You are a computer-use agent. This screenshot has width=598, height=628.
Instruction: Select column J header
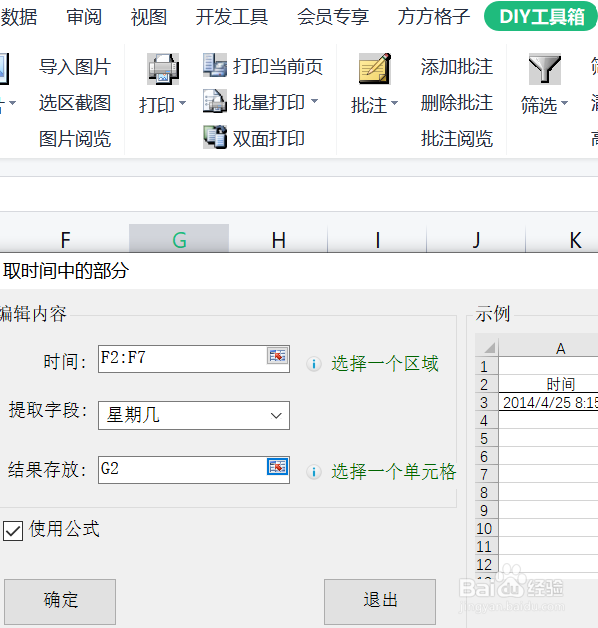point(476,239)
